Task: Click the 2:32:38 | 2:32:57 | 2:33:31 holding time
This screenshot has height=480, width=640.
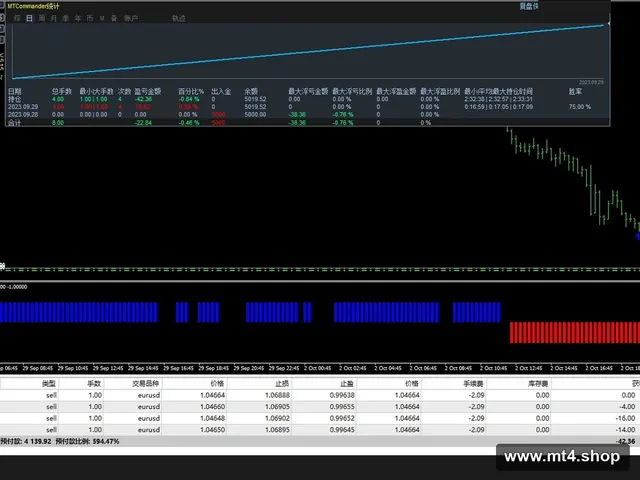Action: 498,99
